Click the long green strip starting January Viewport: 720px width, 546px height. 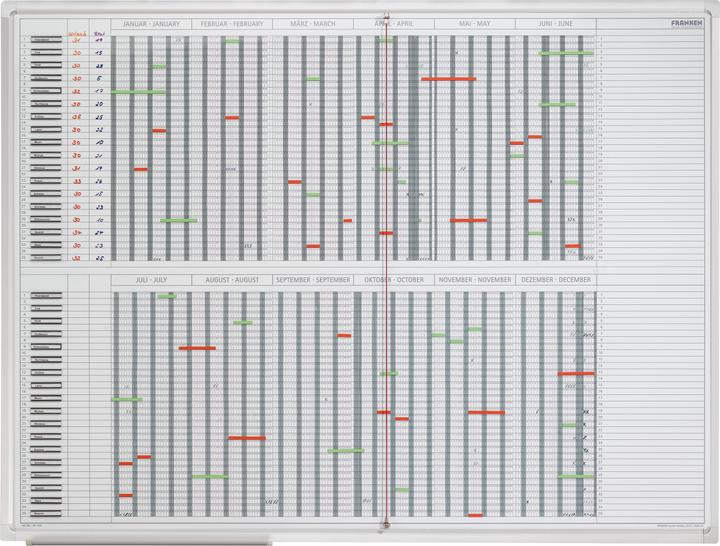pos(138,92)
